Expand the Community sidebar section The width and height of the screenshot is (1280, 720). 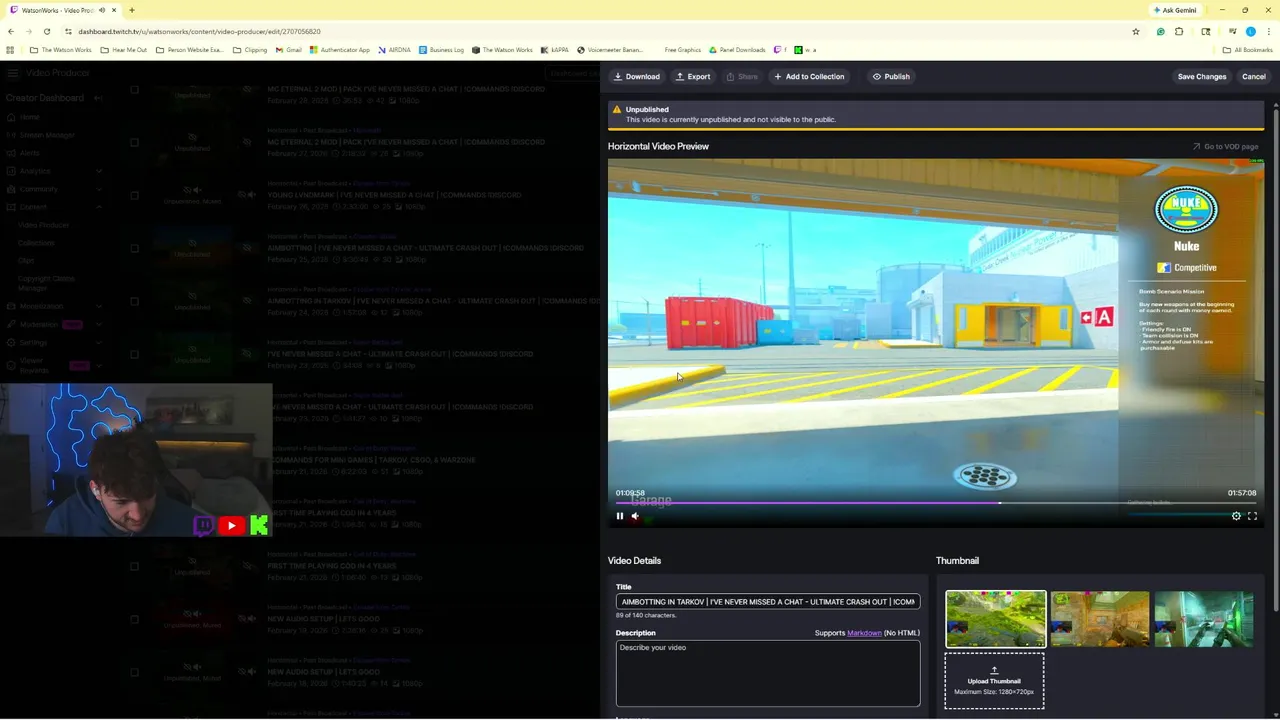[98, 189]
